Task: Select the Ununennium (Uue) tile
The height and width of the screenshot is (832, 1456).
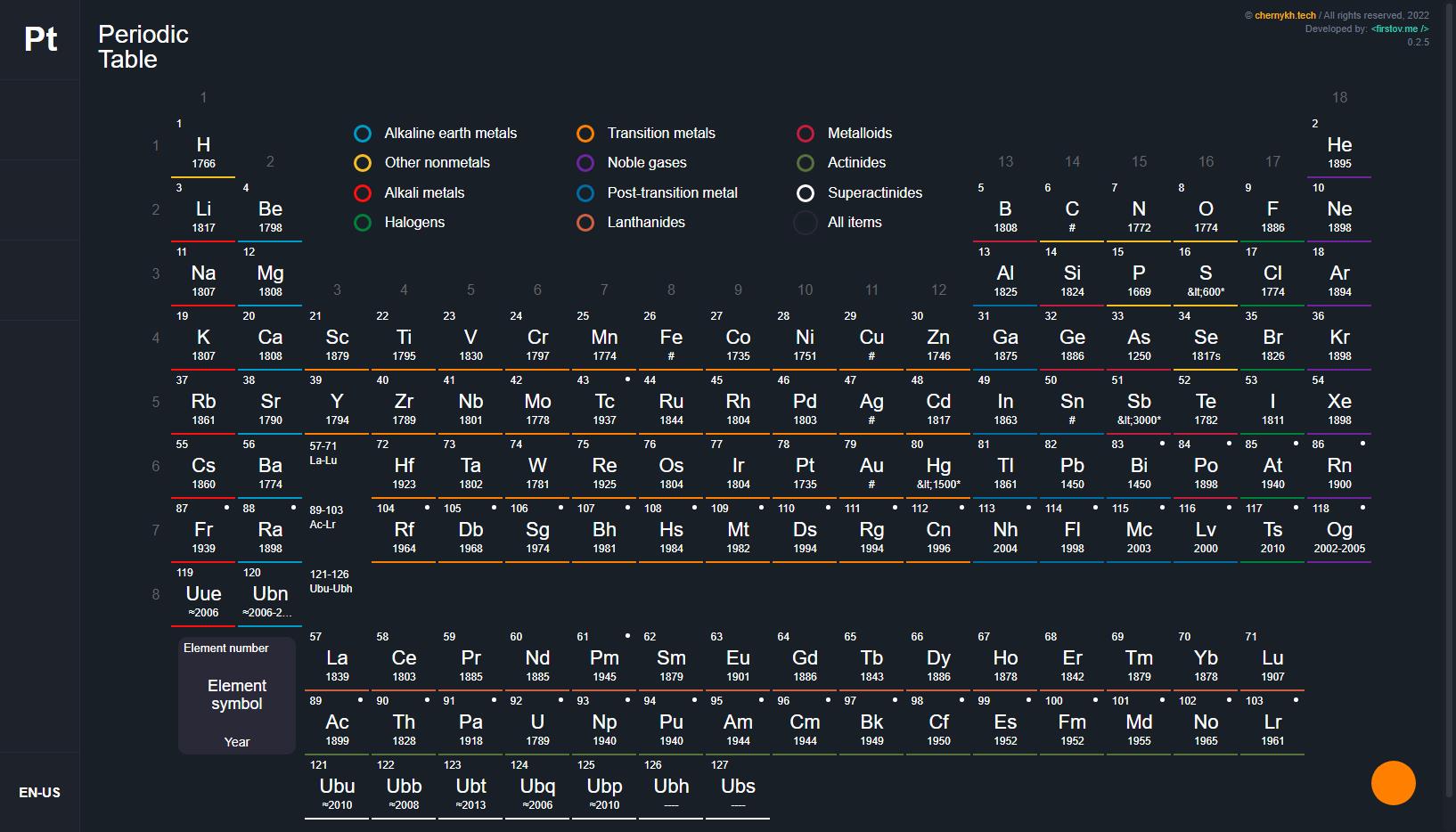Action: [x=203, y=595]
